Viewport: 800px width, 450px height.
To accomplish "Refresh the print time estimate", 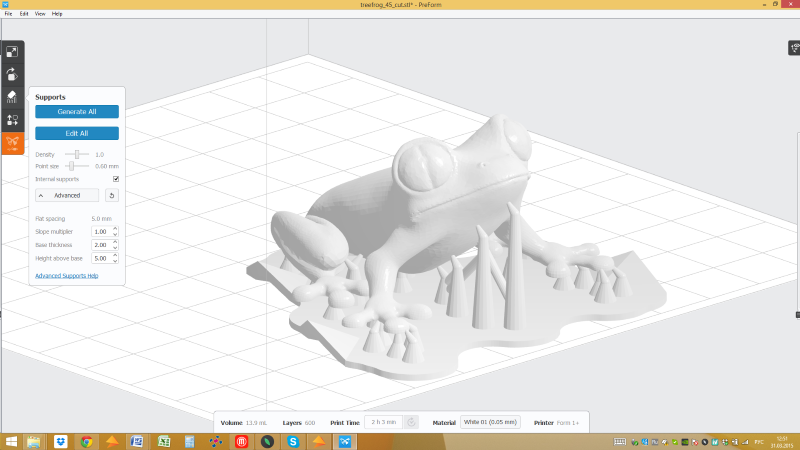I will 411,422.
